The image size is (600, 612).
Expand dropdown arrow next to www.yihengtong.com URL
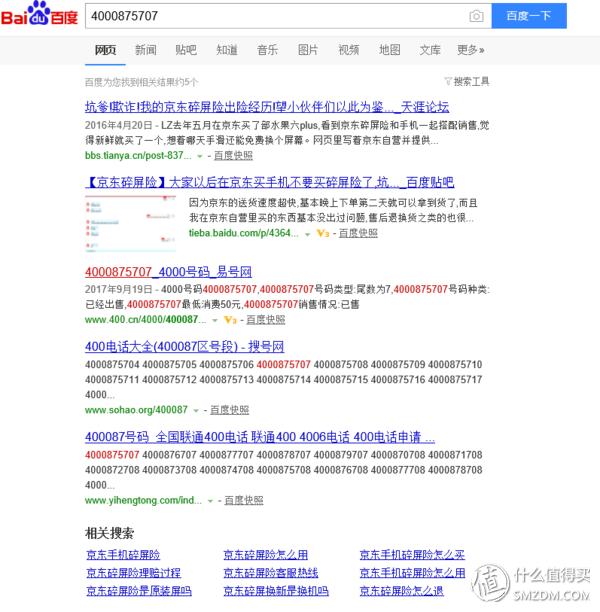click(210, 501)
